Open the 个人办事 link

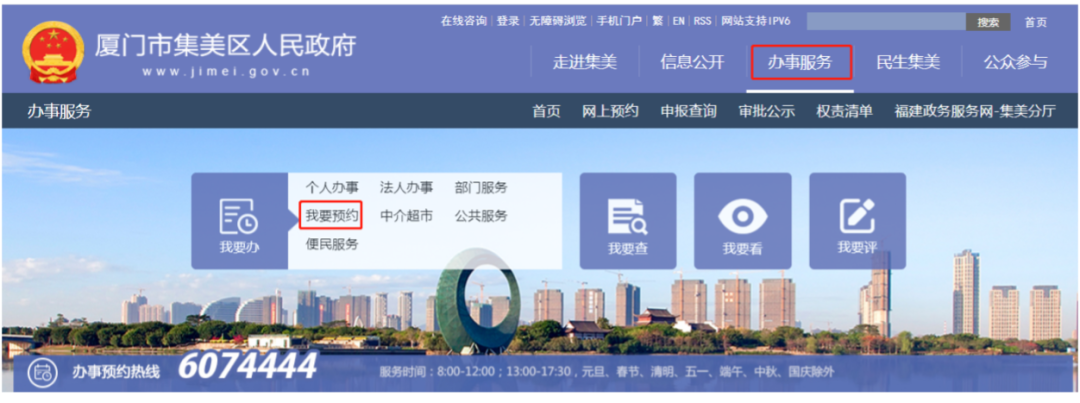pyautogui.click(x=331, y=187)
